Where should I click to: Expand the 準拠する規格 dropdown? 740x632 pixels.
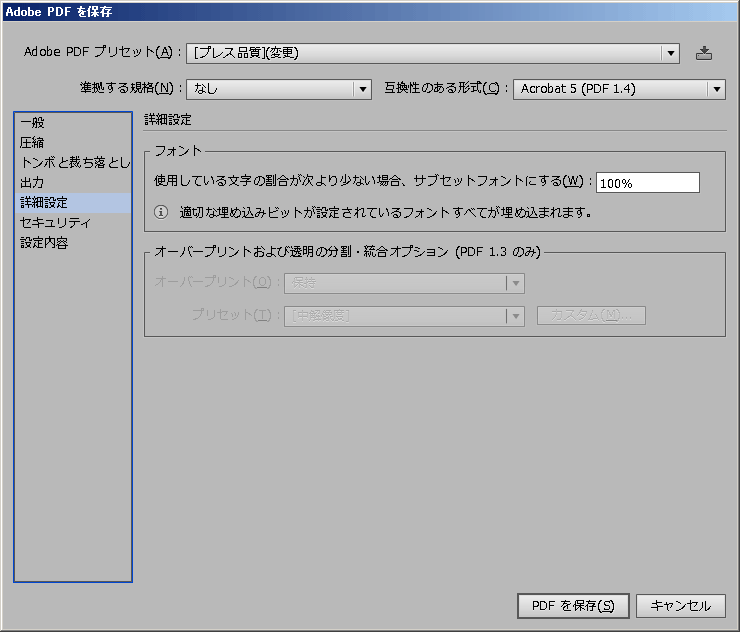coord(279,89)
